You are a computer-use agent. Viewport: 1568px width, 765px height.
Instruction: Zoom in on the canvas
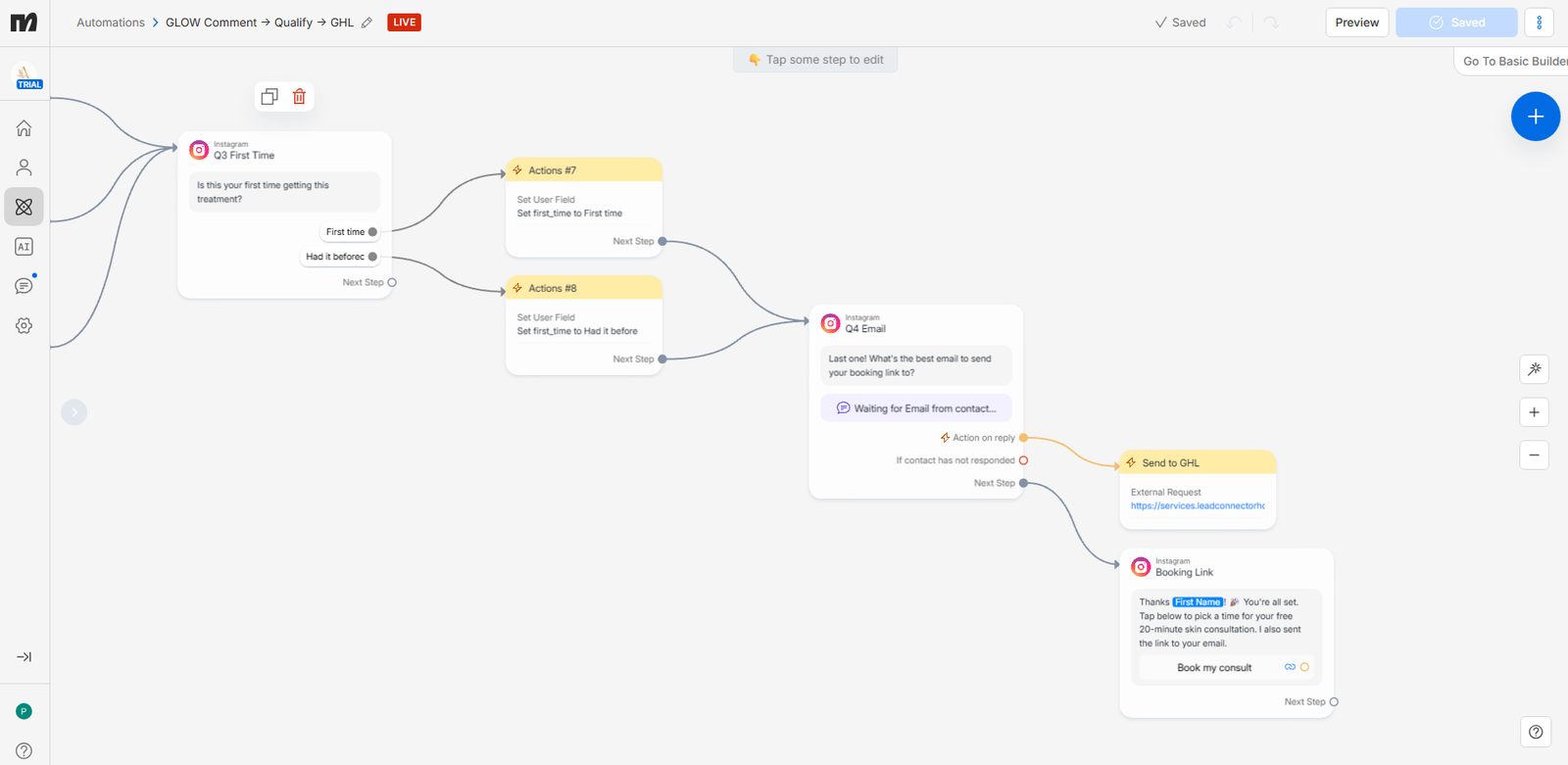coord(1535,412)
